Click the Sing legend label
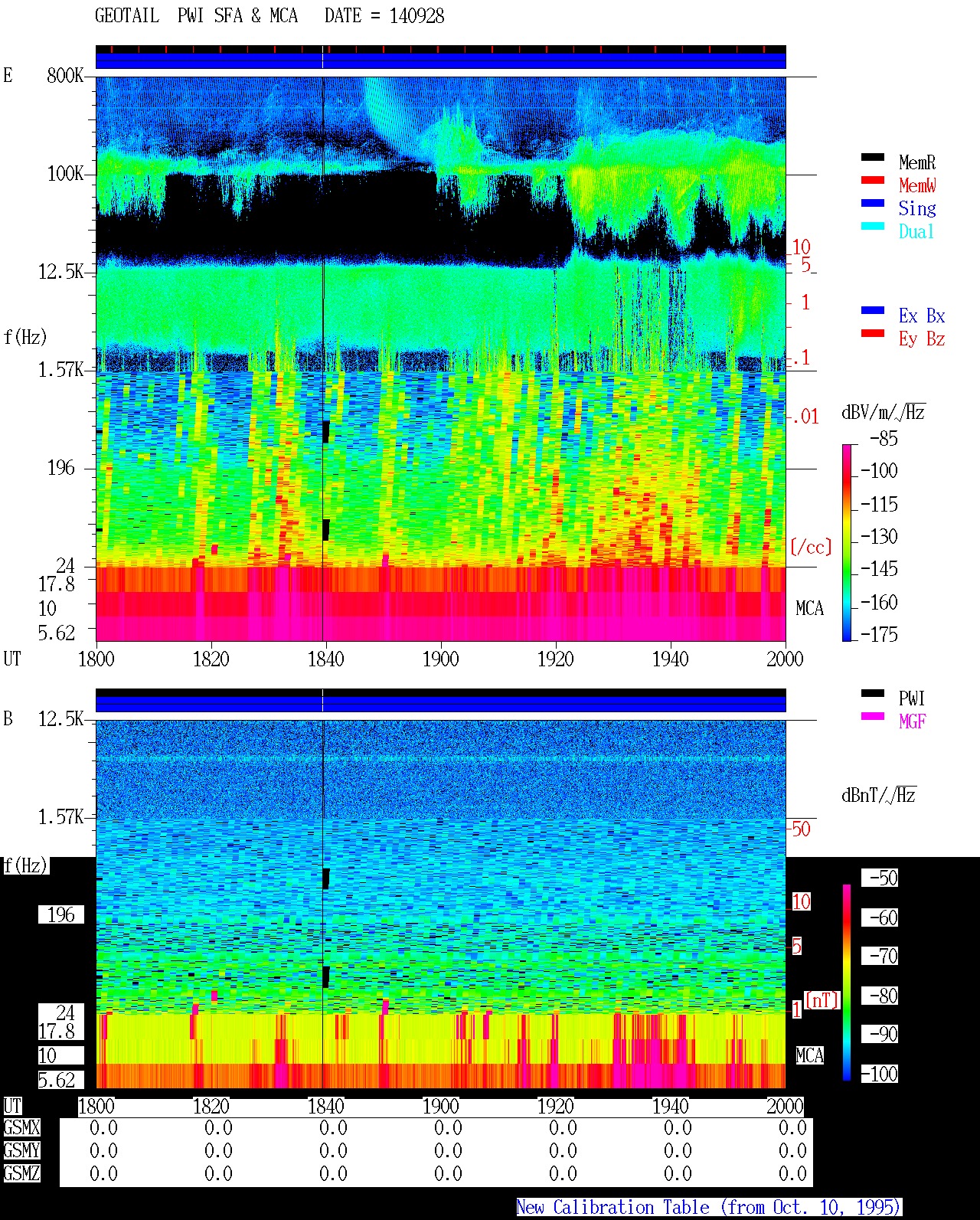Image resolution: width=980 pixels, height=1220 pixels. click(917, 208)
